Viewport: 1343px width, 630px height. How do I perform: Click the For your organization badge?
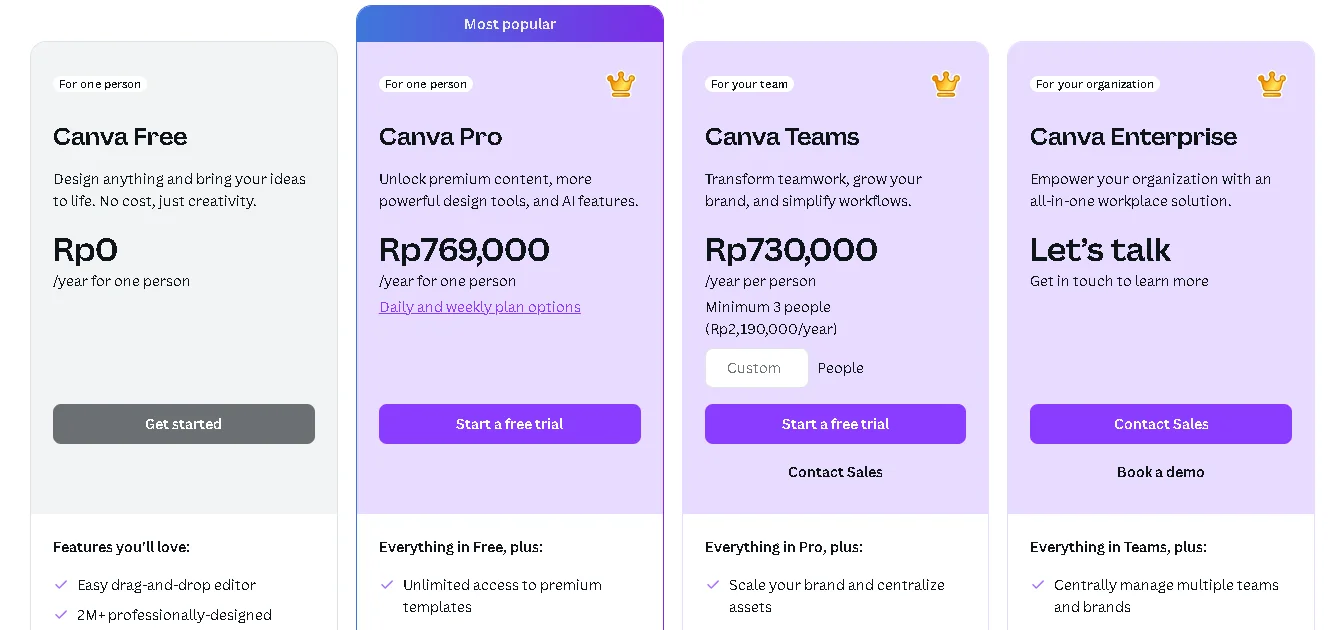(x=1094, y=84)
